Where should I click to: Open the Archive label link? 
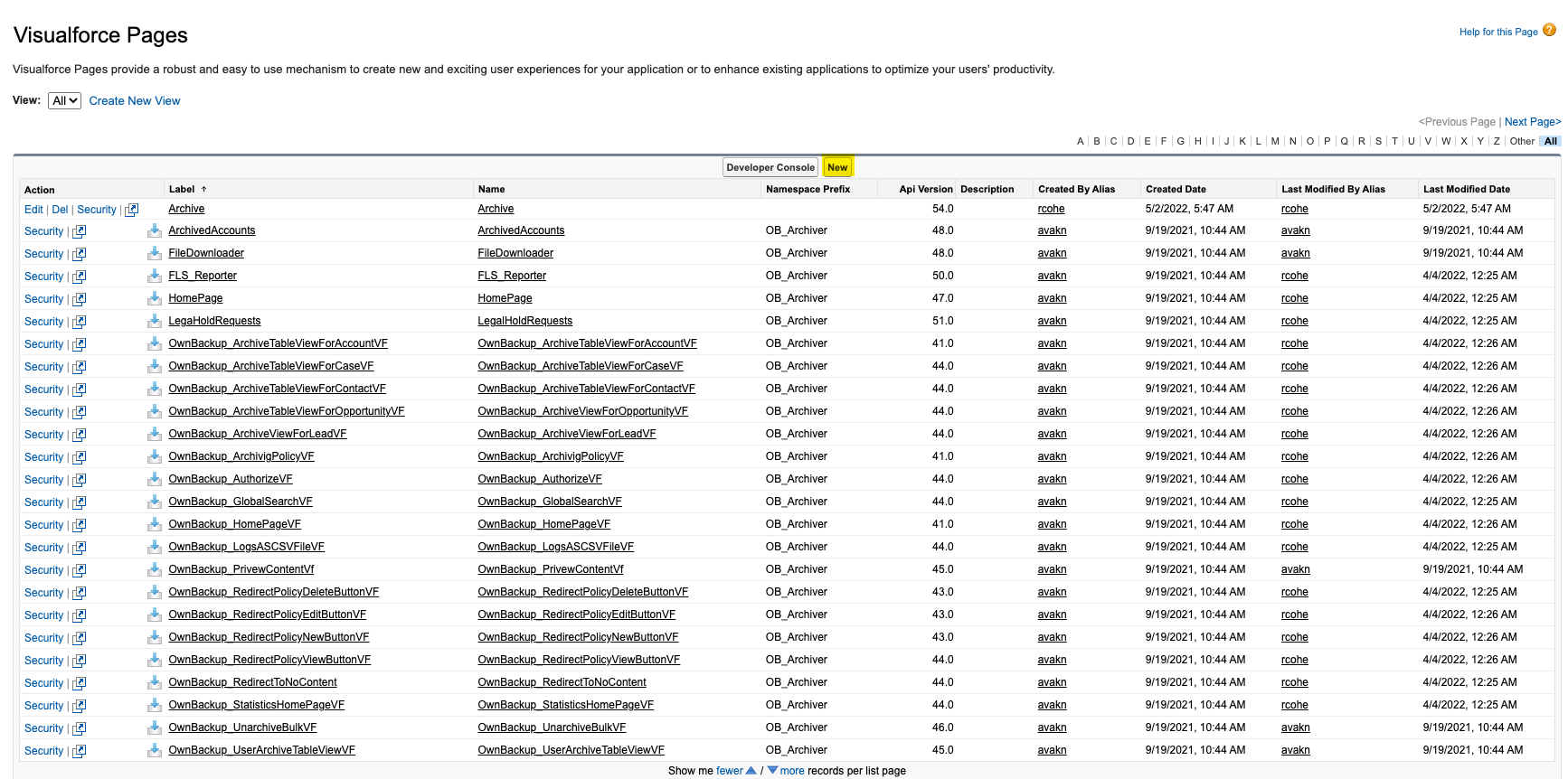pyautogui.click(x=186, y=209)
